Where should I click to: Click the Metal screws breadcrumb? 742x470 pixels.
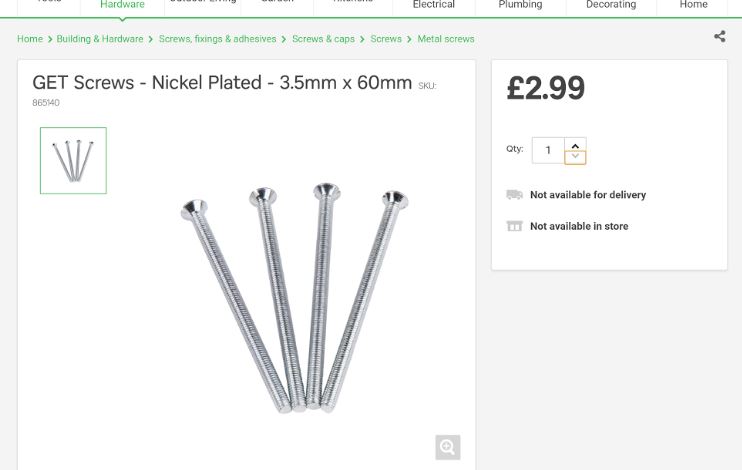tap(446, 39)
